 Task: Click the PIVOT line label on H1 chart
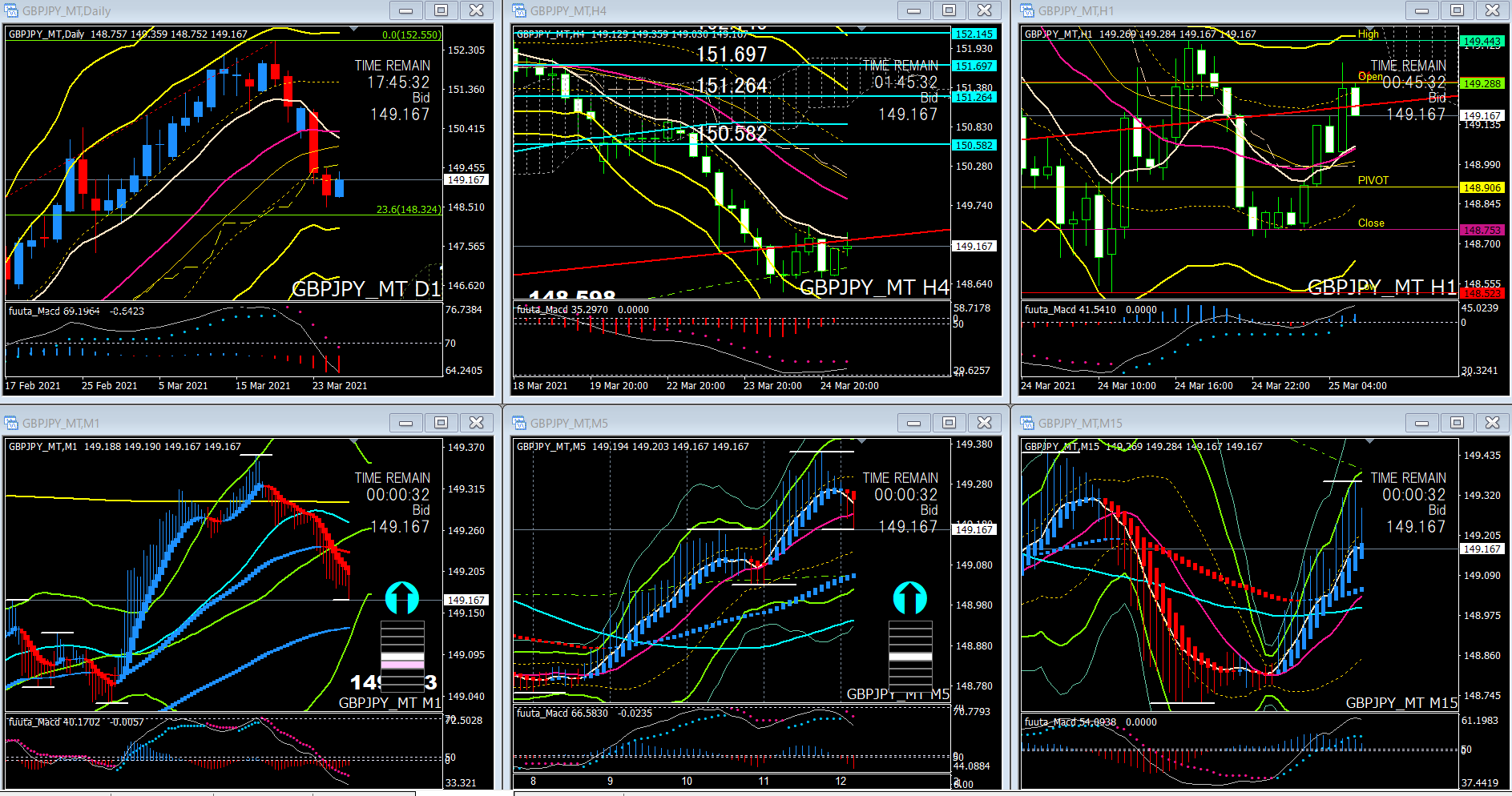click(x=1373, y=180)
